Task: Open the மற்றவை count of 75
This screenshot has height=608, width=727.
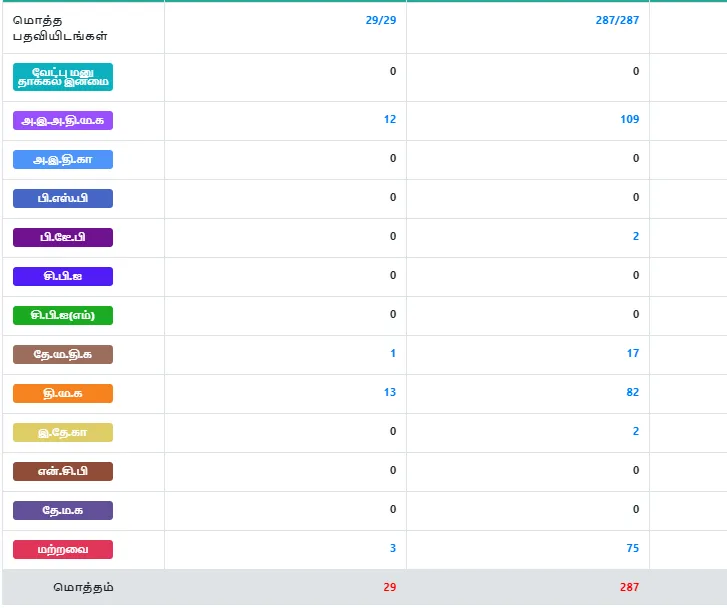Action: click(x=633, y=548)
